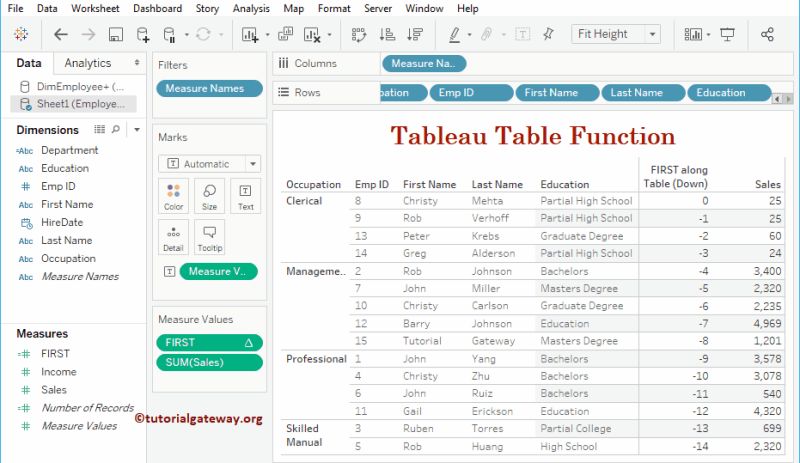Viewport: 800px width, 463px height.
Task: Select the Number of Records measure
Action: click(x=87, y=407)
